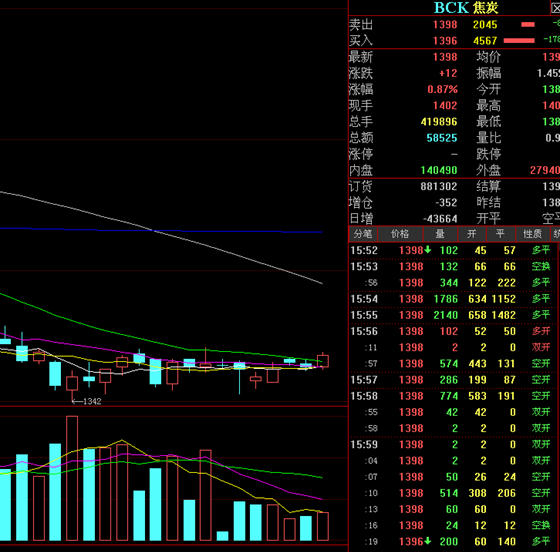Select the tick row with volume 344

click(x=453, y=283)
